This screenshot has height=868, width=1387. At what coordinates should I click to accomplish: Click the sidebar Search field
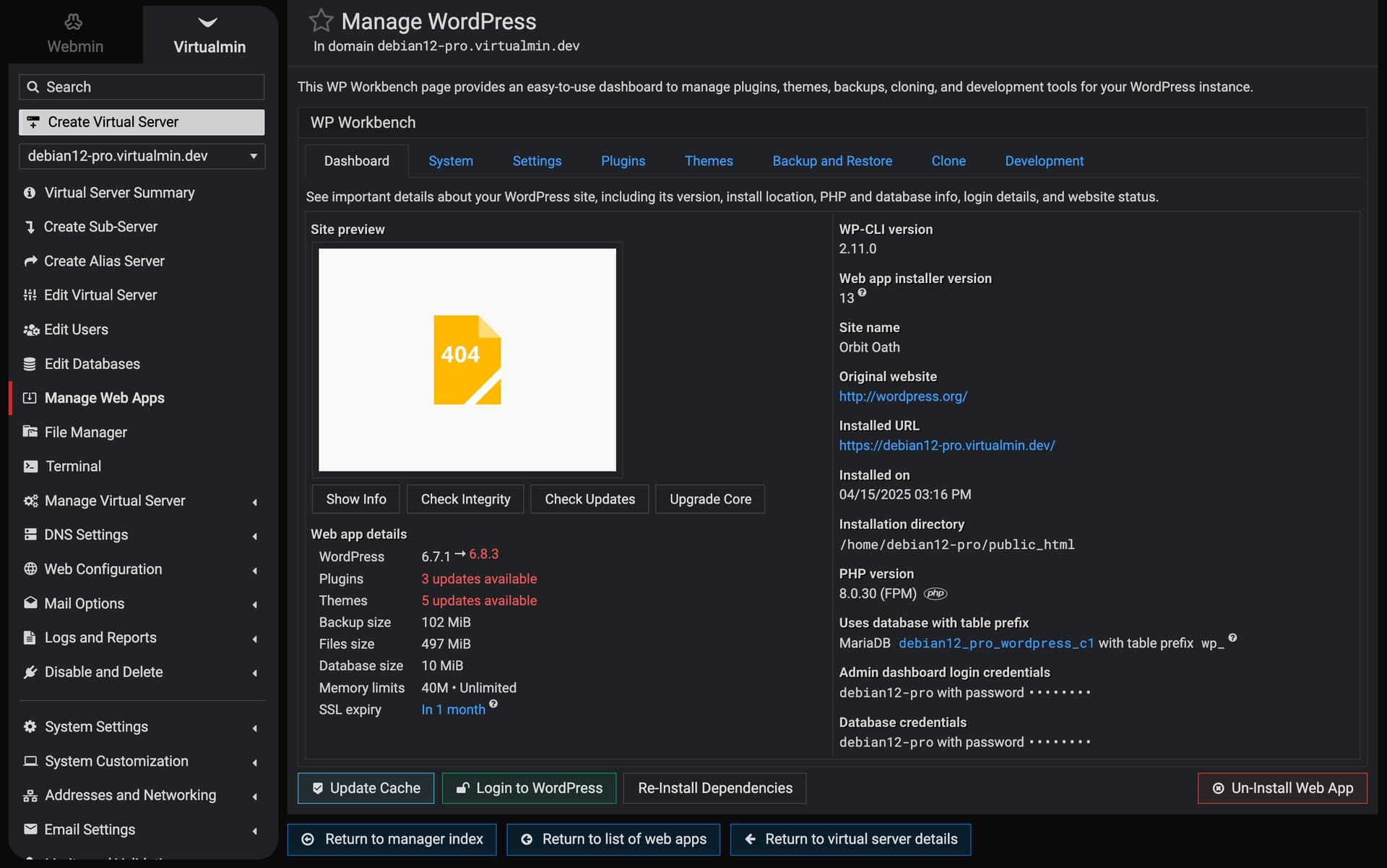click(142, 87)
